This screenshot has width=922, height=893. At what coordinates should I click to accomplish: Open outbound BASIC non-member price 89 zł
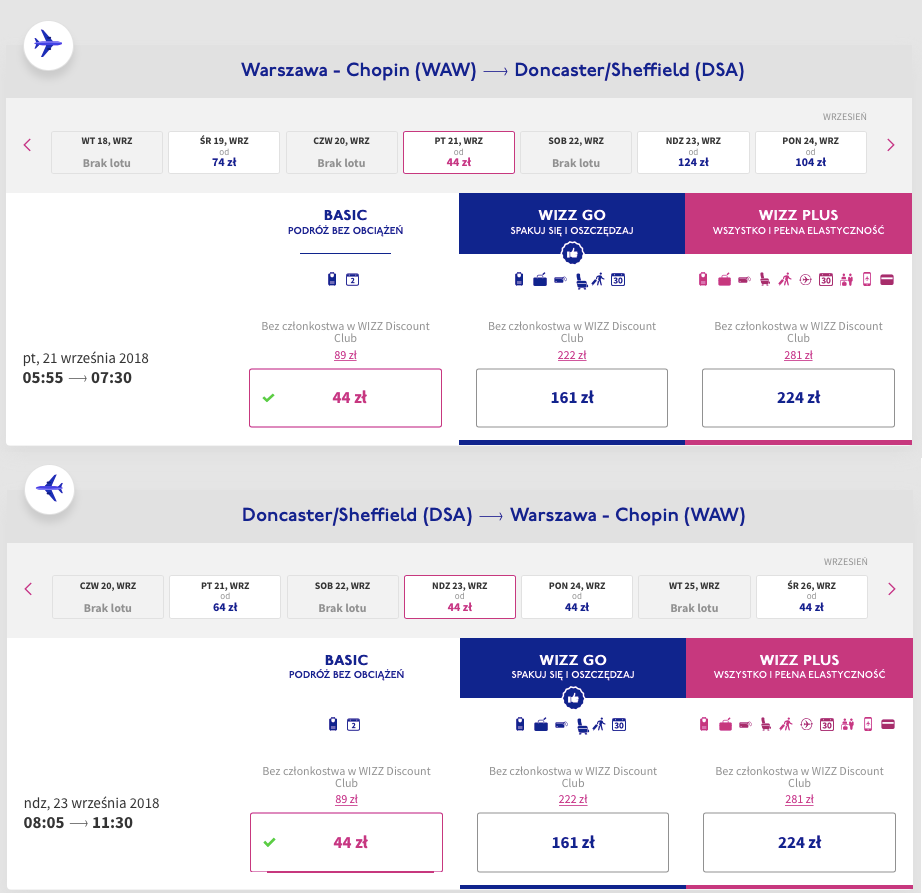pos(345,355)
